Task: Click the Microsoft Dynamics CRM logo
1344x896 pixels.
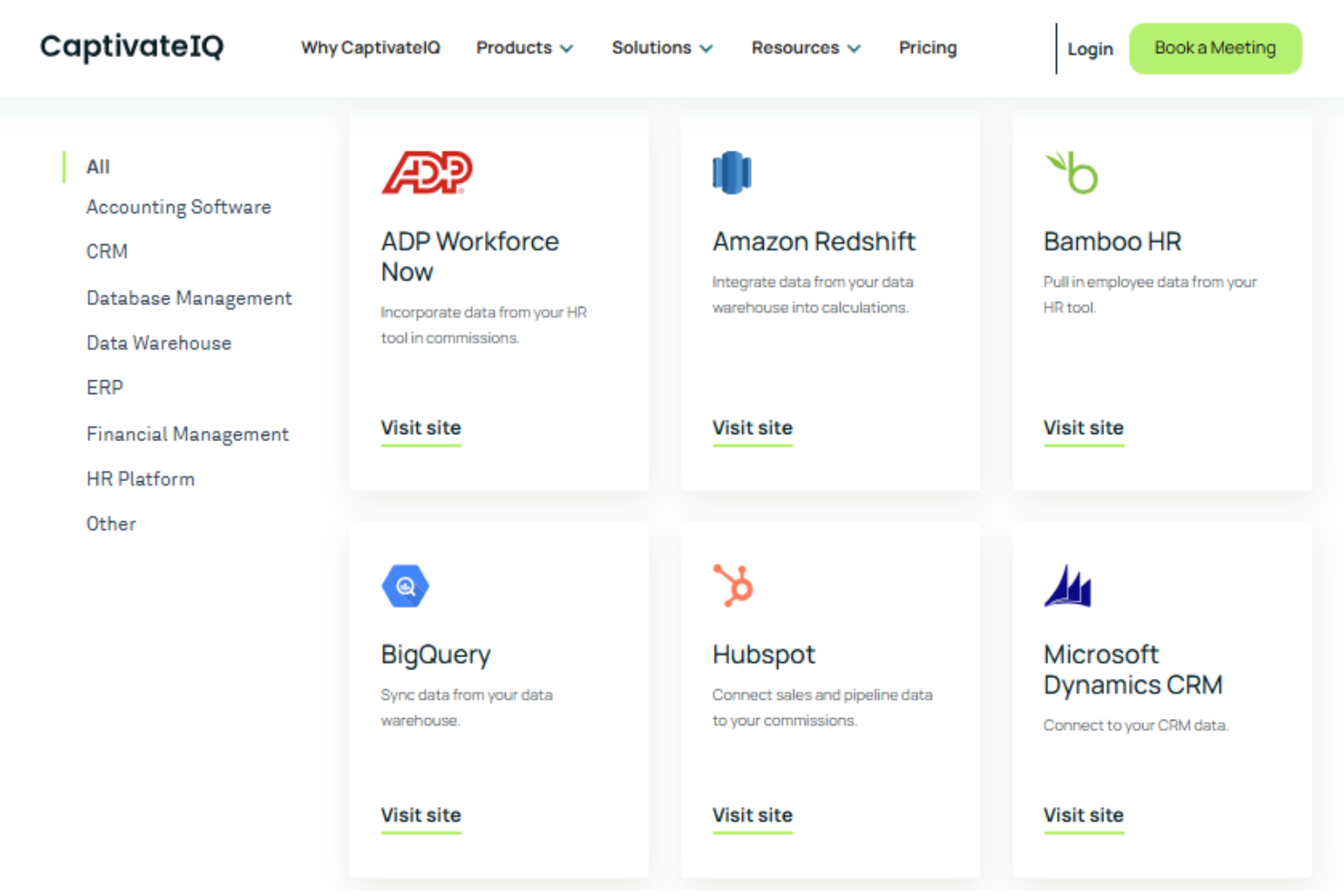Action: pos(1068,586)
